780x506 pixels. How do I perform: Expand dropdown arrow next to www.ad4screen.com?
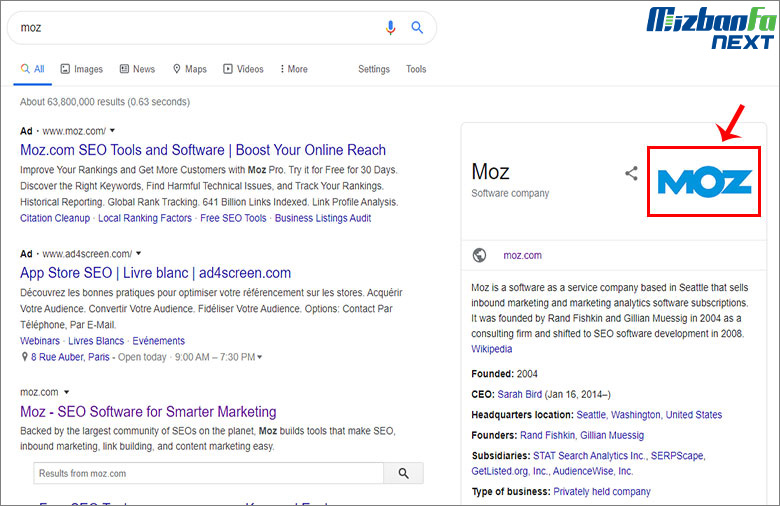[139, 254]
